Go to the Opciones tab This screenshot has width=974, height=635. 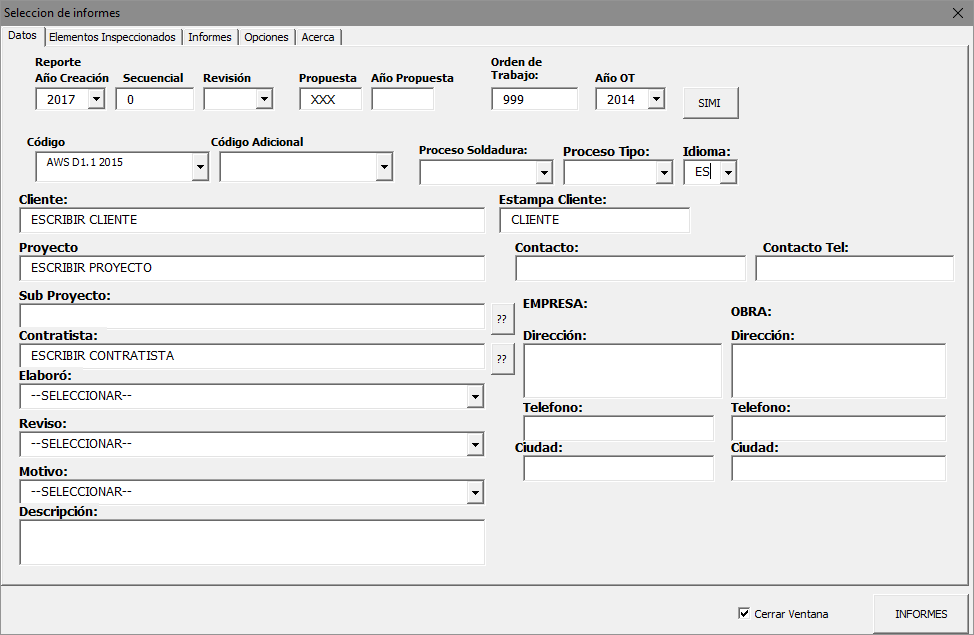pos(267,37)
